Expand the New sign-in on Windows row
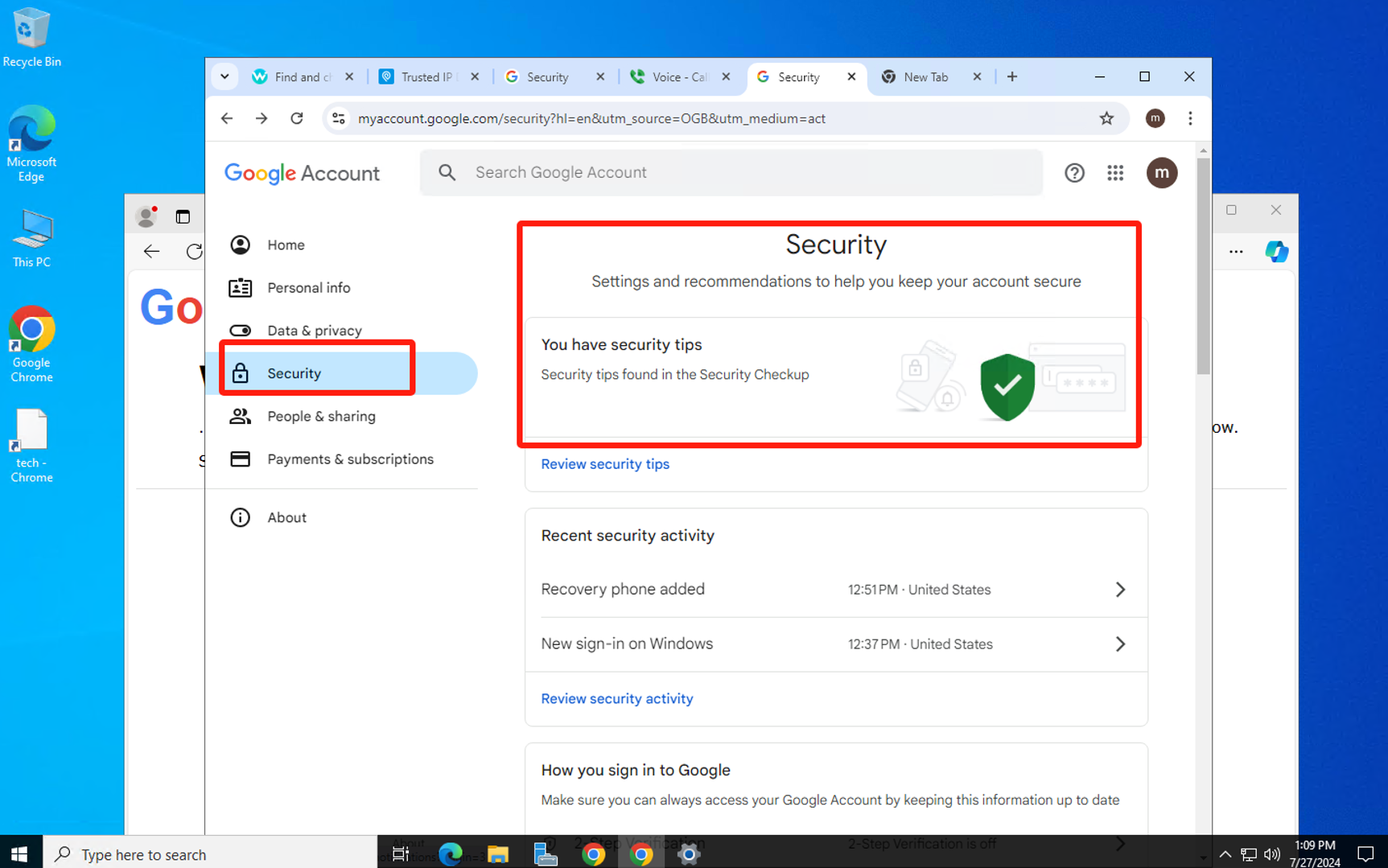Screen dimensions: 1388x868 click(x=836, y=644)
